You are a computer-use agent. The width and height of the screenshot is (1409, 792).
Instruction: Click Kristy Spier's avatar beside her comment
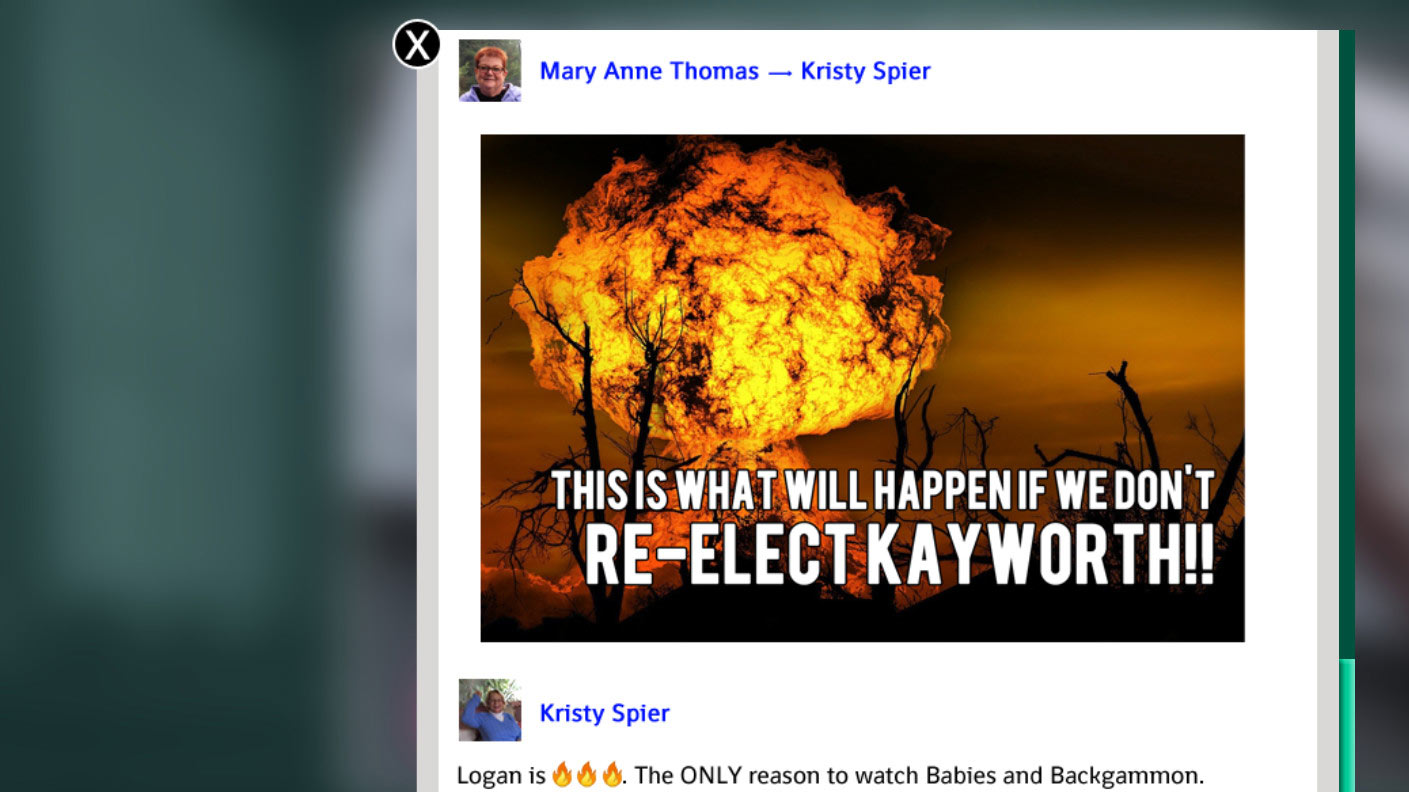pyautogui.click(x=490, y=710)
